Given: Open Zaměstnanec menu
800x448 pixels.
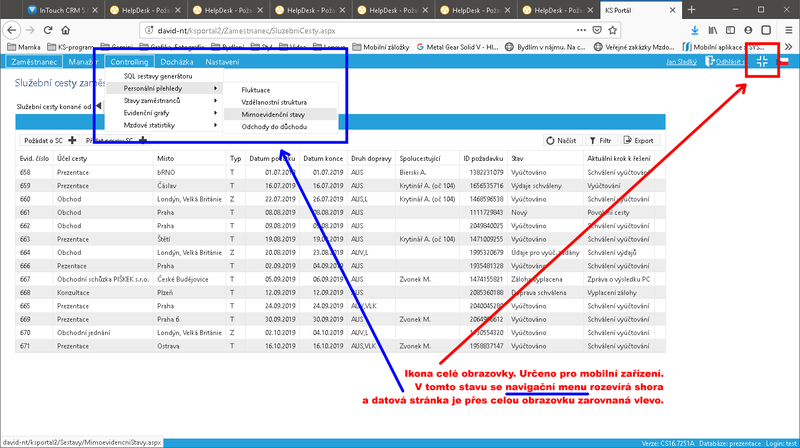Looking at the screenshot, I should pyautogui.click(x=34, y=62).
